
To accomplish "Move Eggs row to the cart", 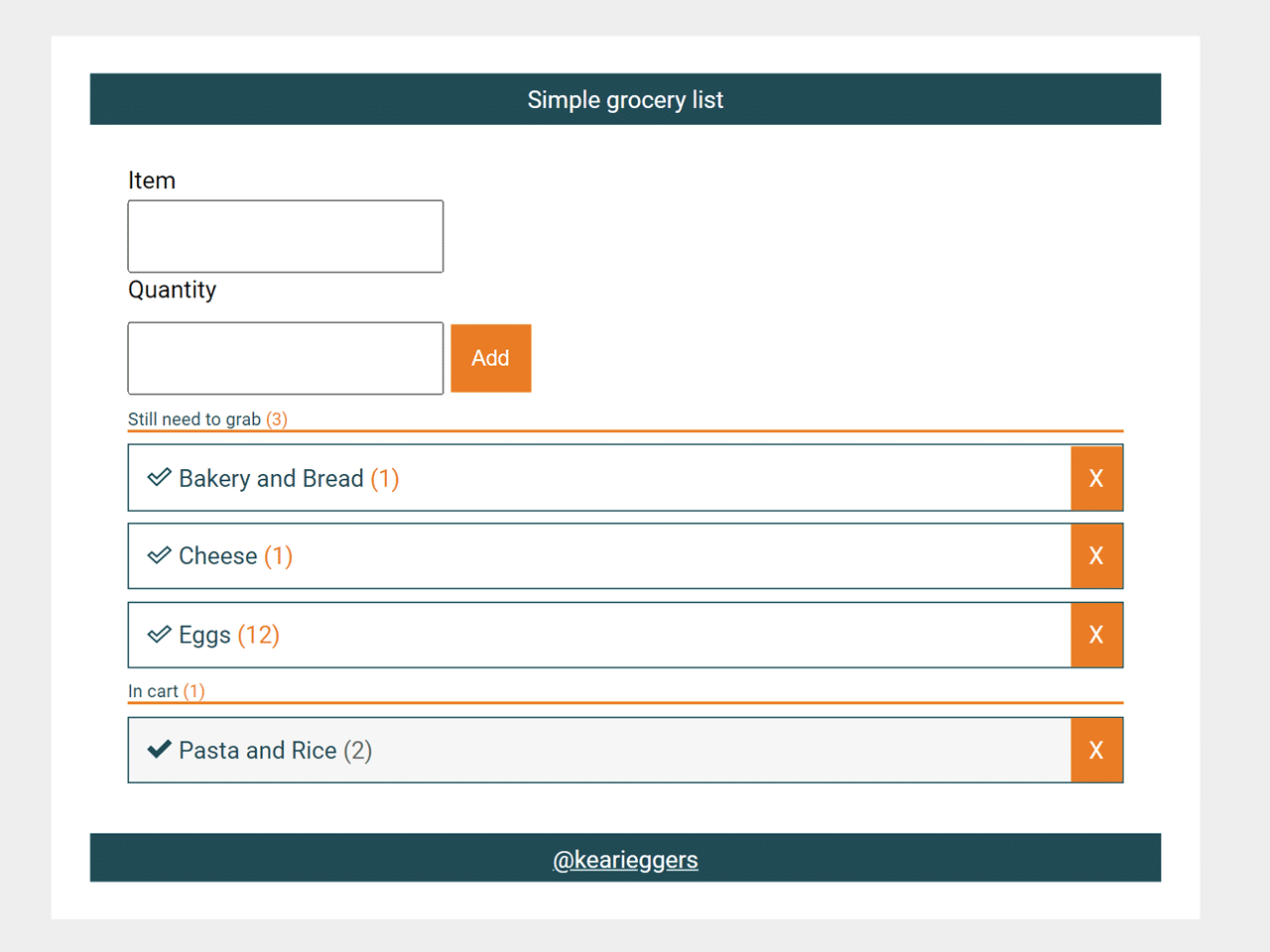I will 595,635.
